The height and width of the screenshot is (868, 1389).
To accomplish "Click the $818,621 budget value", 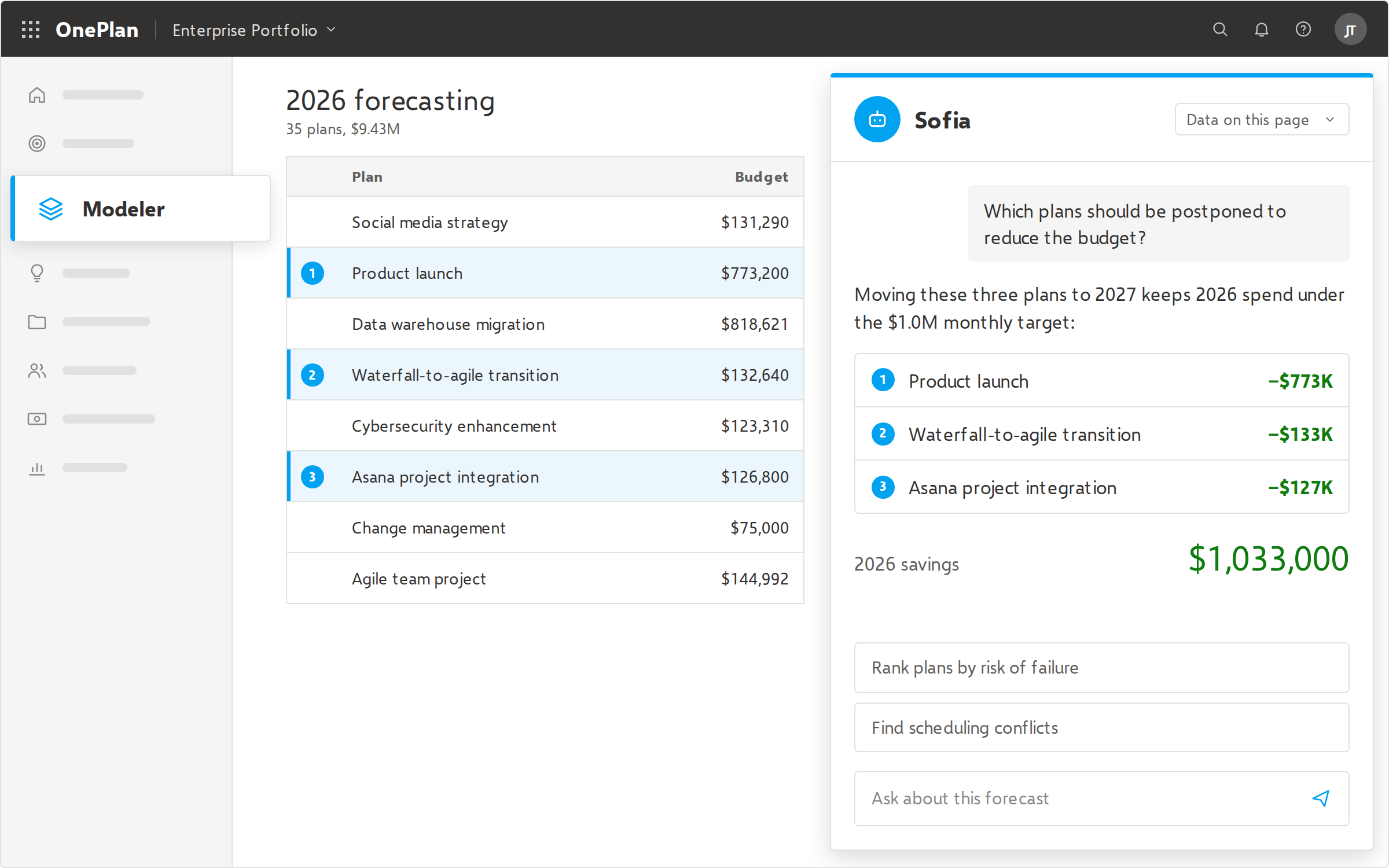I will coord(755,324).
